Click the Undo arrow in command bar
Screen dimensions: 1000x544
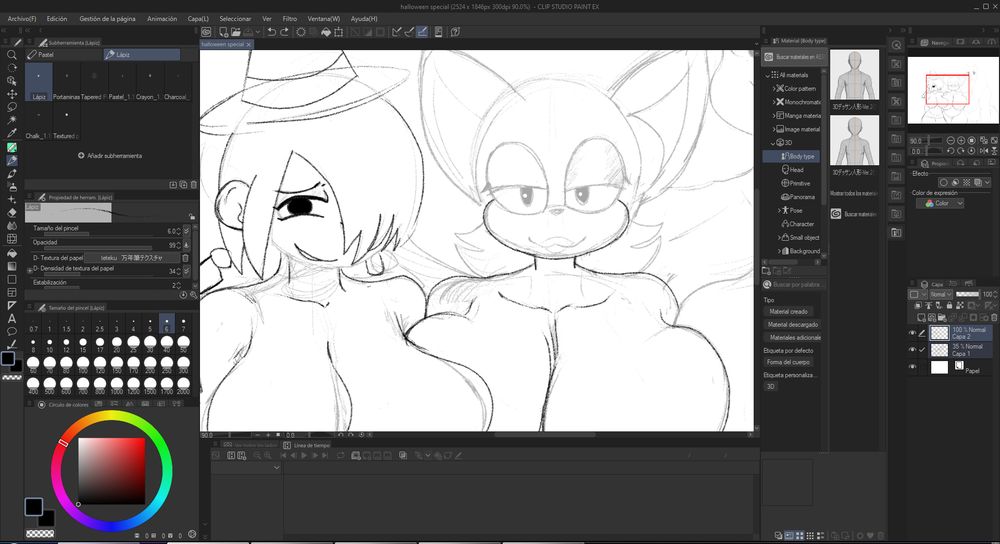click(272, 32)
